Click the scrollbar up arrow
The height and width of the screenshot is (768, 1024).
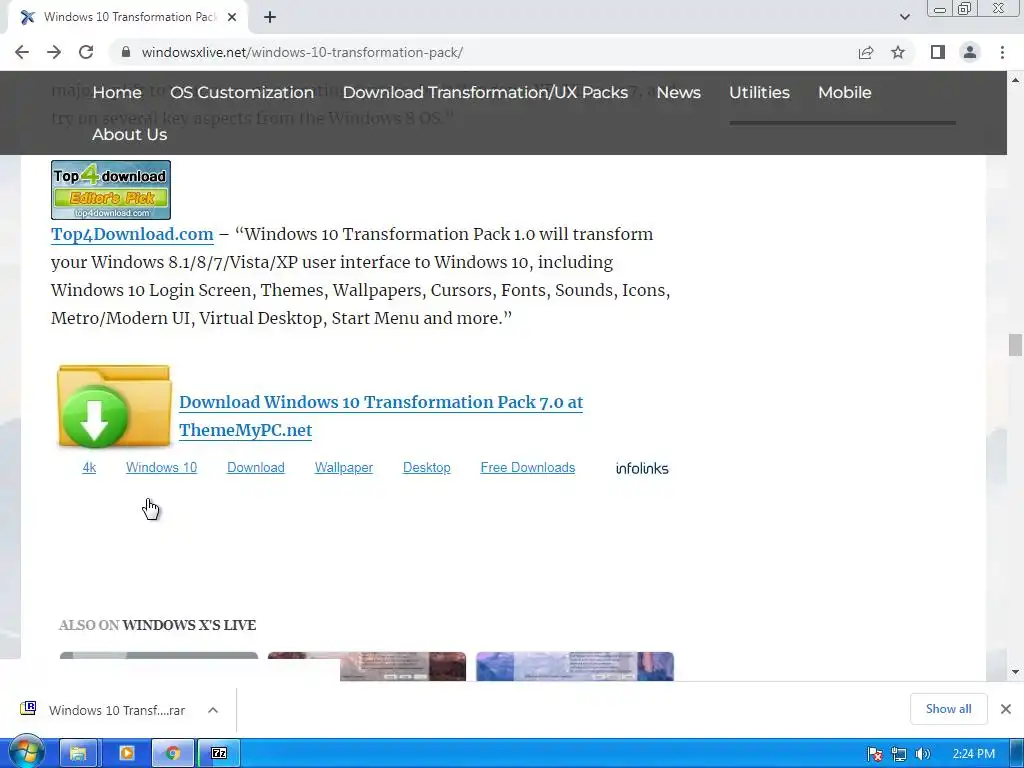tap(1015, 80)
